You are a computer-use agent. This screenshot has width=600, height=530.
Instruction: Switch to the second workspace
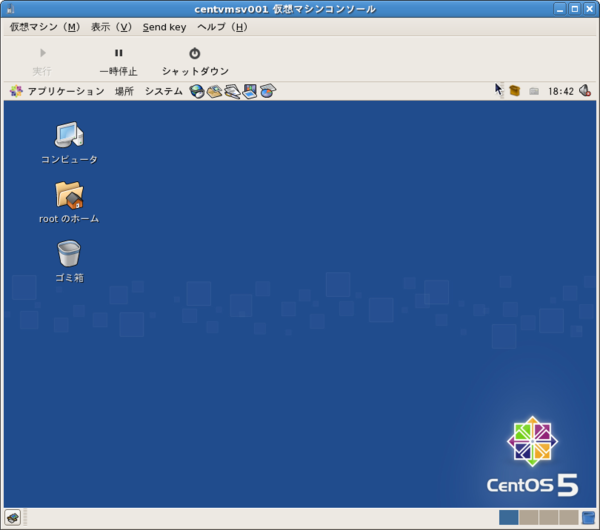pos(529,518)
